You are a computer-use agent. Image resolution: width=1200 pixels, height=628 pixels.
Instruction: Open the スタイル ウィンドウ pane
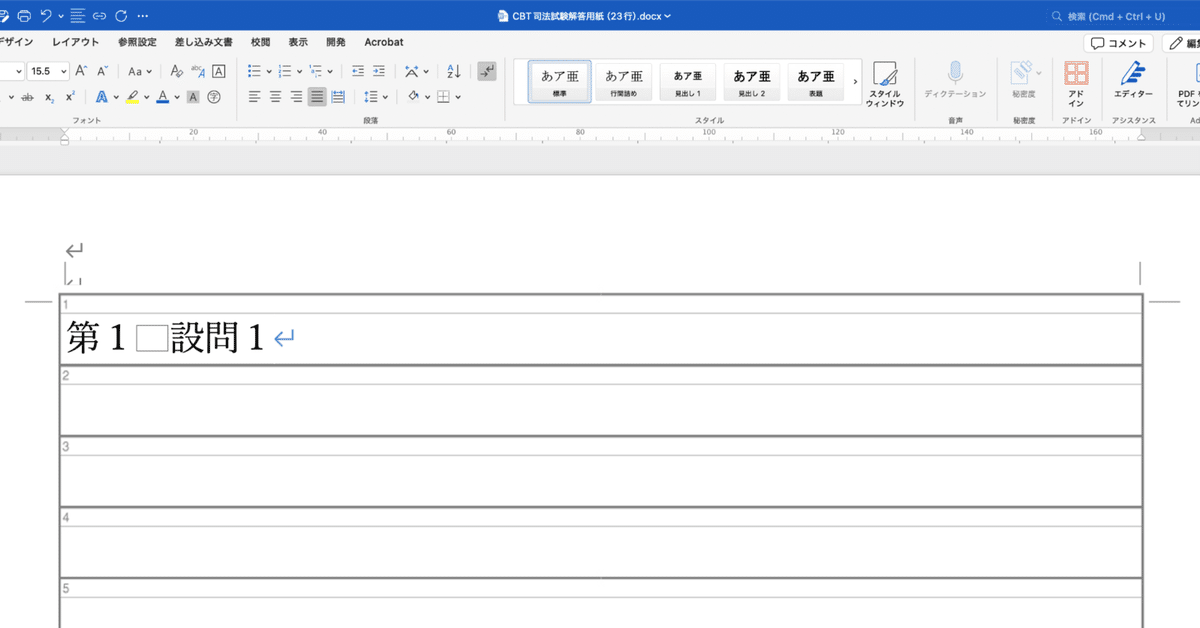click(884, 83)
